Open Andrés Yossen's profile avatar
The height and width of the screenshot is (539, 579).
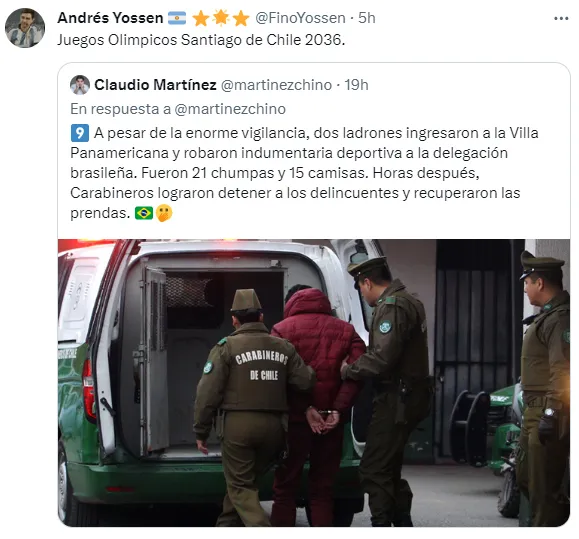point(25,28)
